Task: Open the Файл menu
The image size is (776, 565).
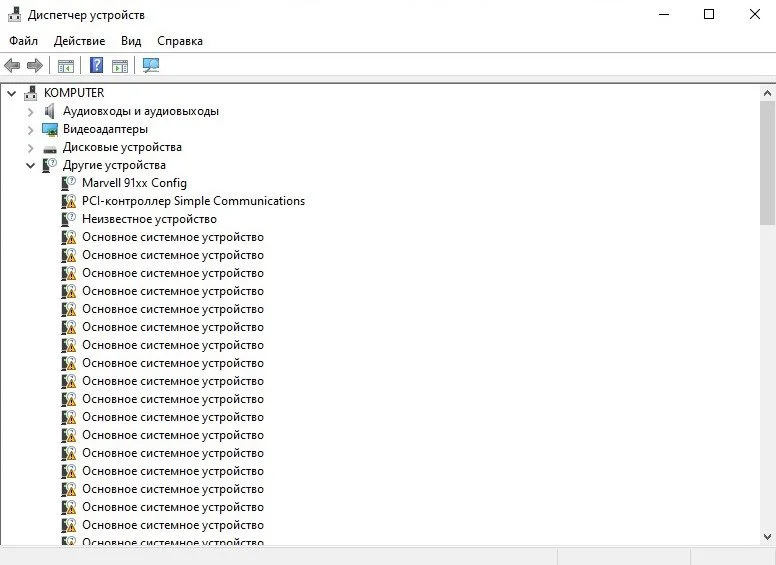Action: pos(23,41)
